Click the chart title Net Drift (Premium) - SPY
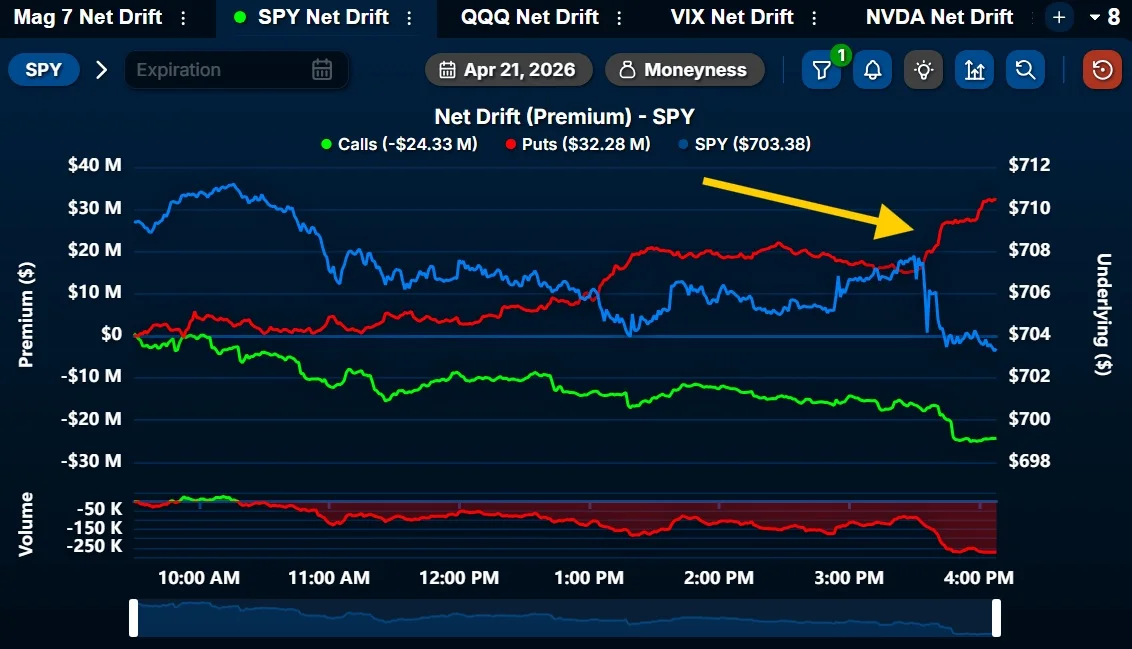 (x=565, y=116)
